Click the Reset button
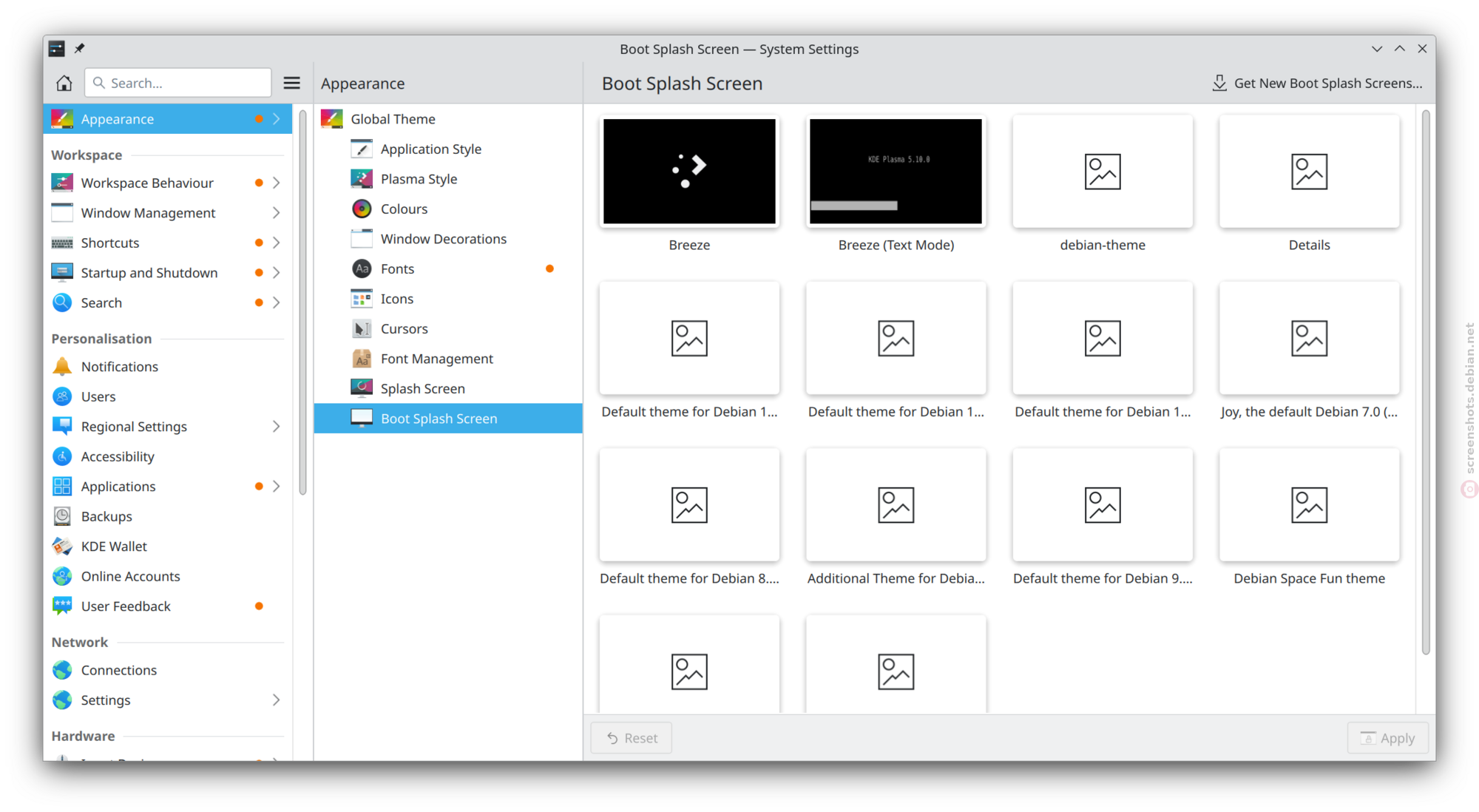 pos(632,738)
